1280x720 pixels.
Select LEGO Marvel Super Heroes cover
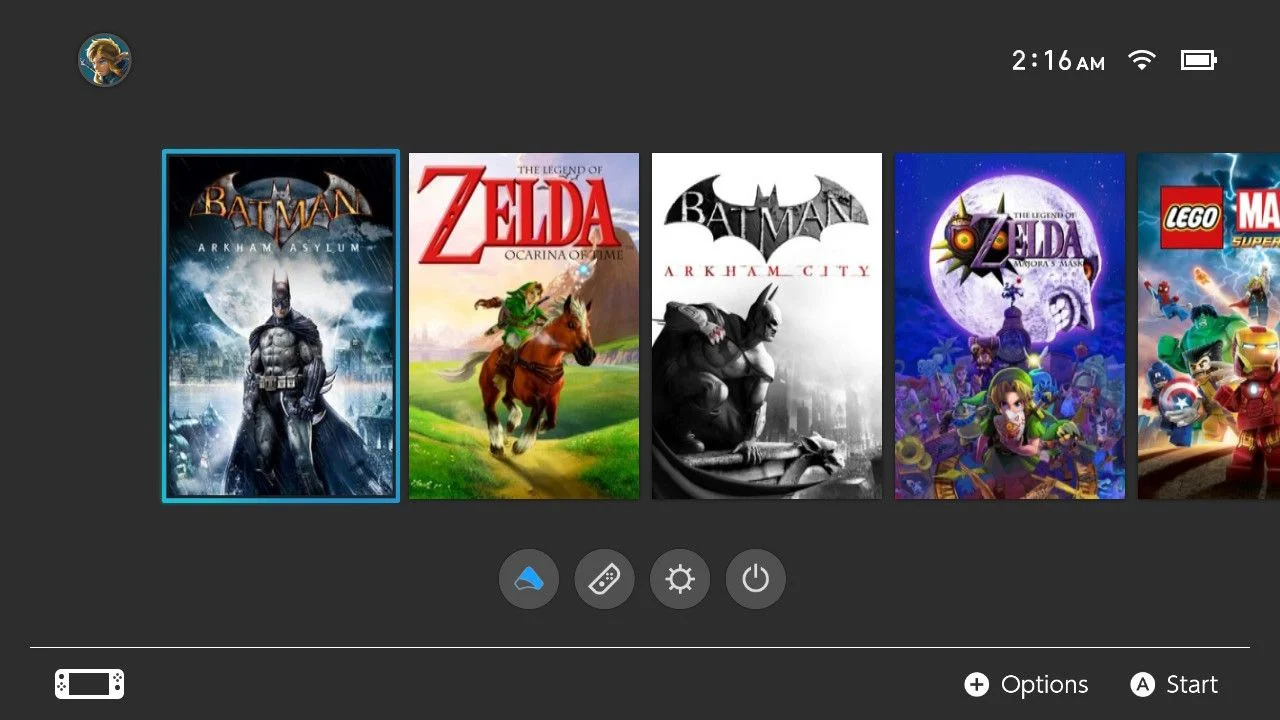(x=1209, y=326)
